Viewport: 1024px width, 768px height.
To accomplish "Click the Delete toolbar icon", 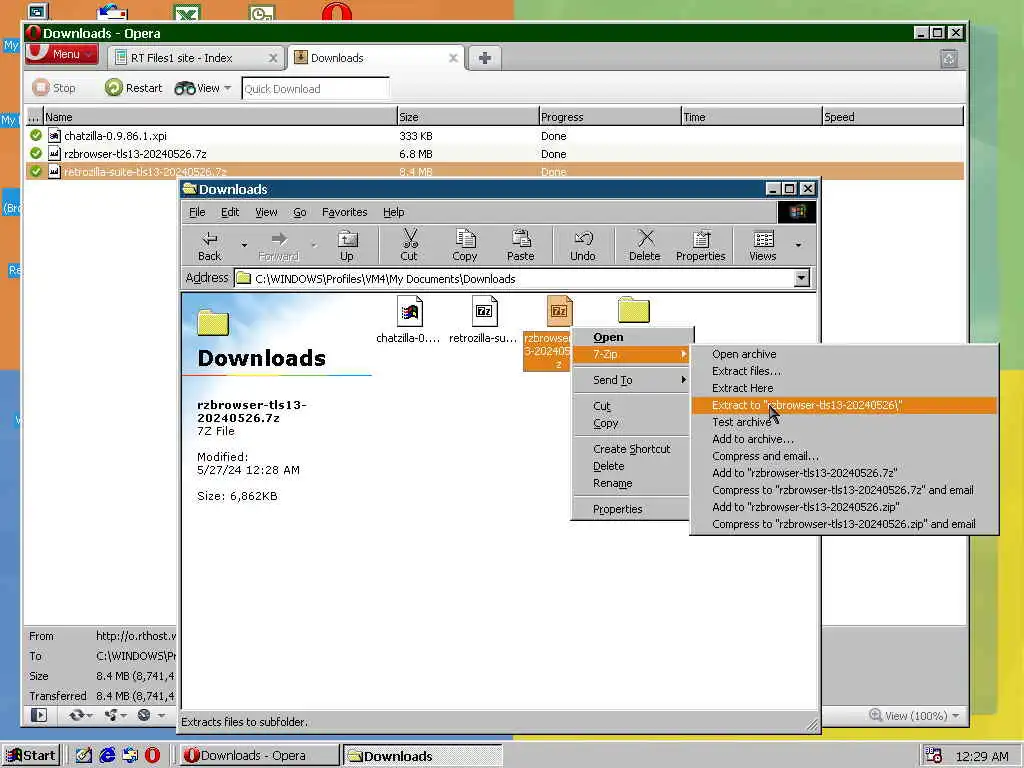I will 645,246.
